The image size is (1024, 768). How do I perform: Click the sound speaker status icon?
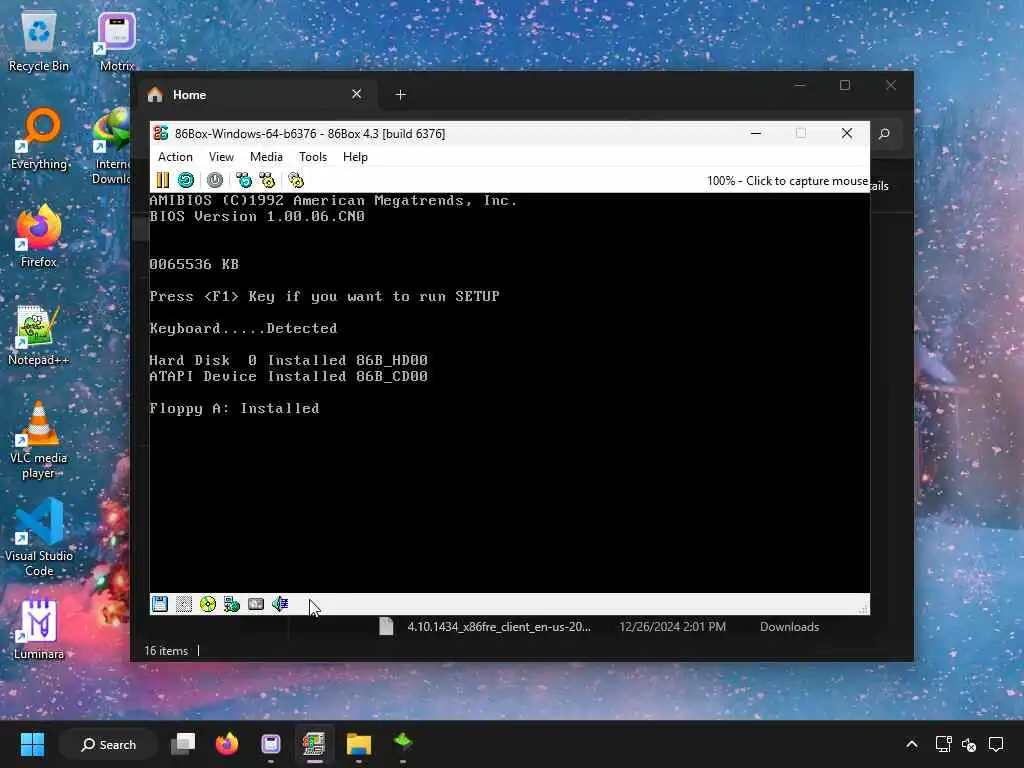(x=280, y=604)
